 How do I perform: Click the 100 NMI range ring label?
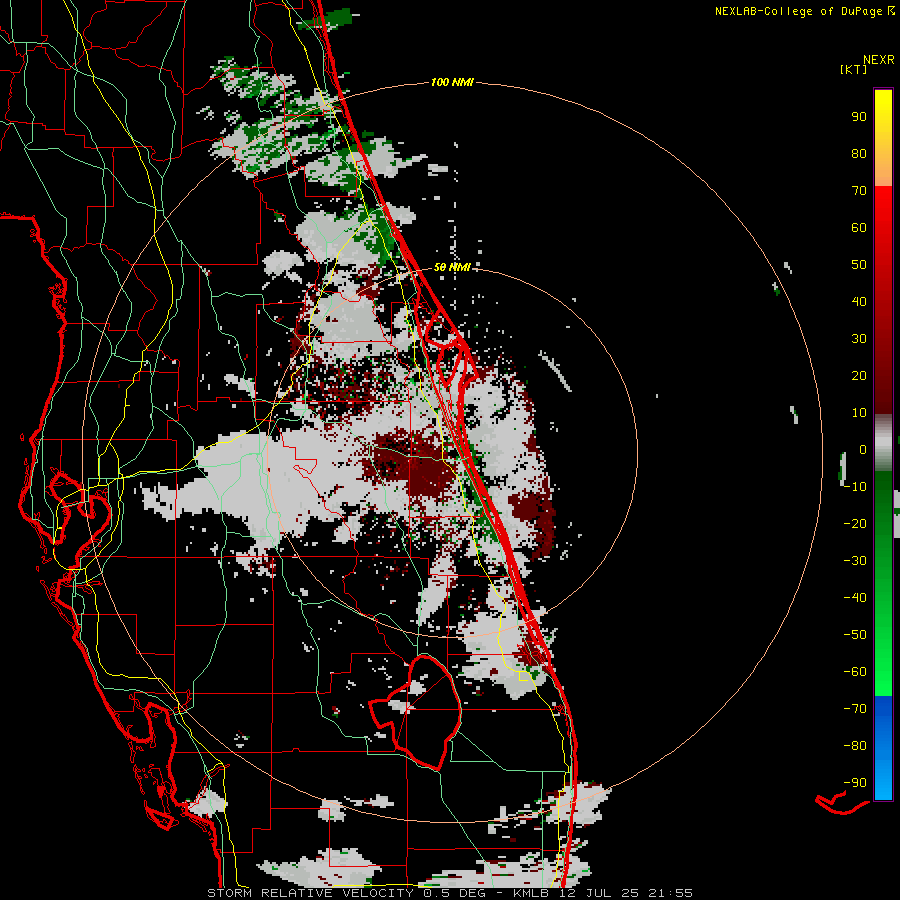pos(452,82)
